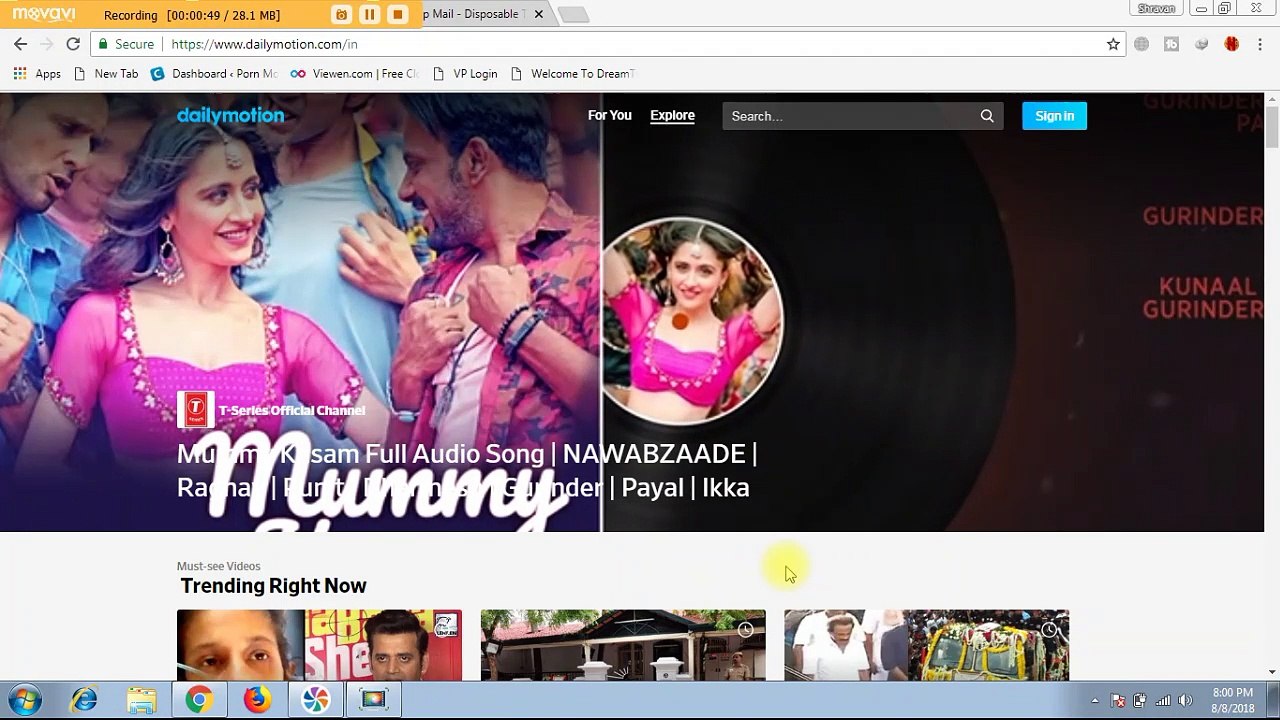Click the Trending Right Now heading
This screenshot has height=720, width=1280.
pyautogui.click(x=274, y=586)
